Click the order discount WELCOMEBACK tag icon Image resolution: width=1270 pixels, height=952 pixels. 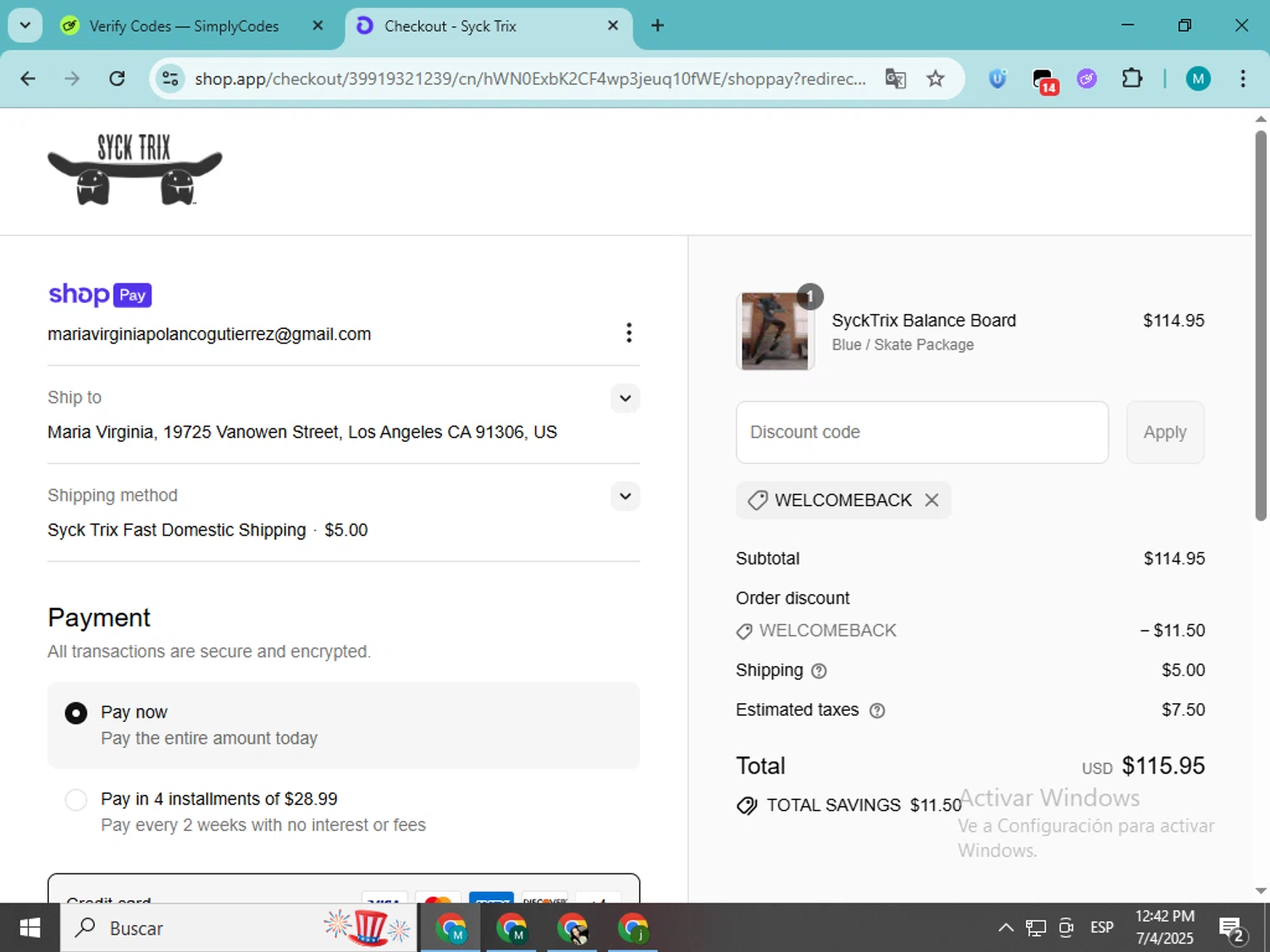click(744, 631)
